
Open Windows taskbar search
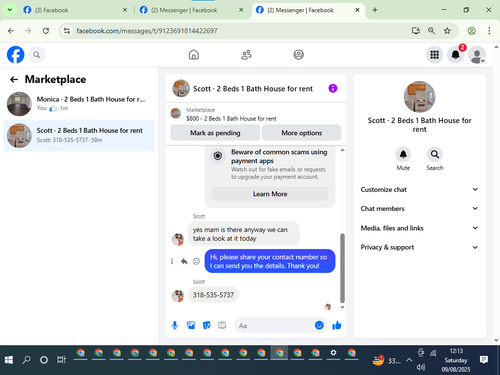tap(26, 360)
